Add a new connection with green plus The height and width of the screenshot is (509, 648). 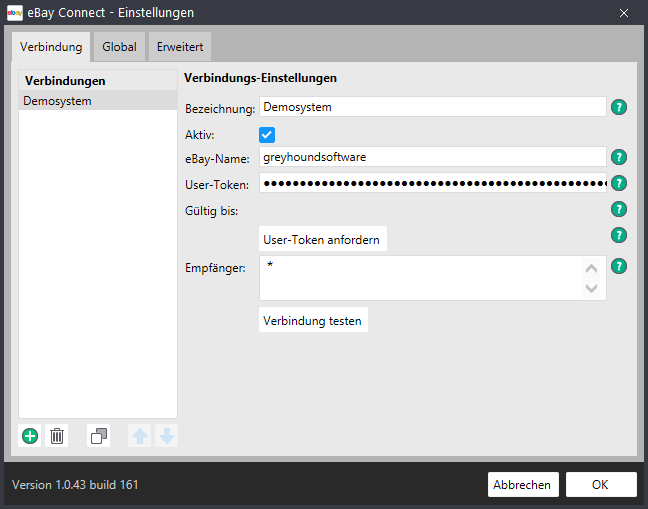coord(30,436)
